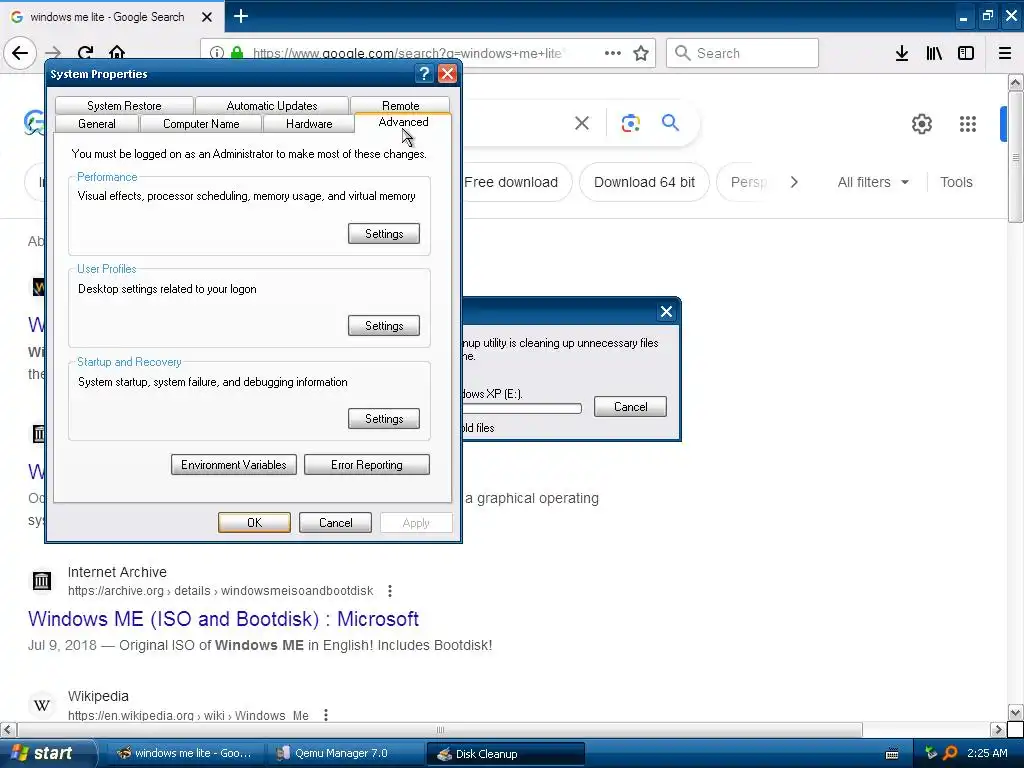Click the System Properties help question mark
1024x768 pixels.
(x=424, y=74)
